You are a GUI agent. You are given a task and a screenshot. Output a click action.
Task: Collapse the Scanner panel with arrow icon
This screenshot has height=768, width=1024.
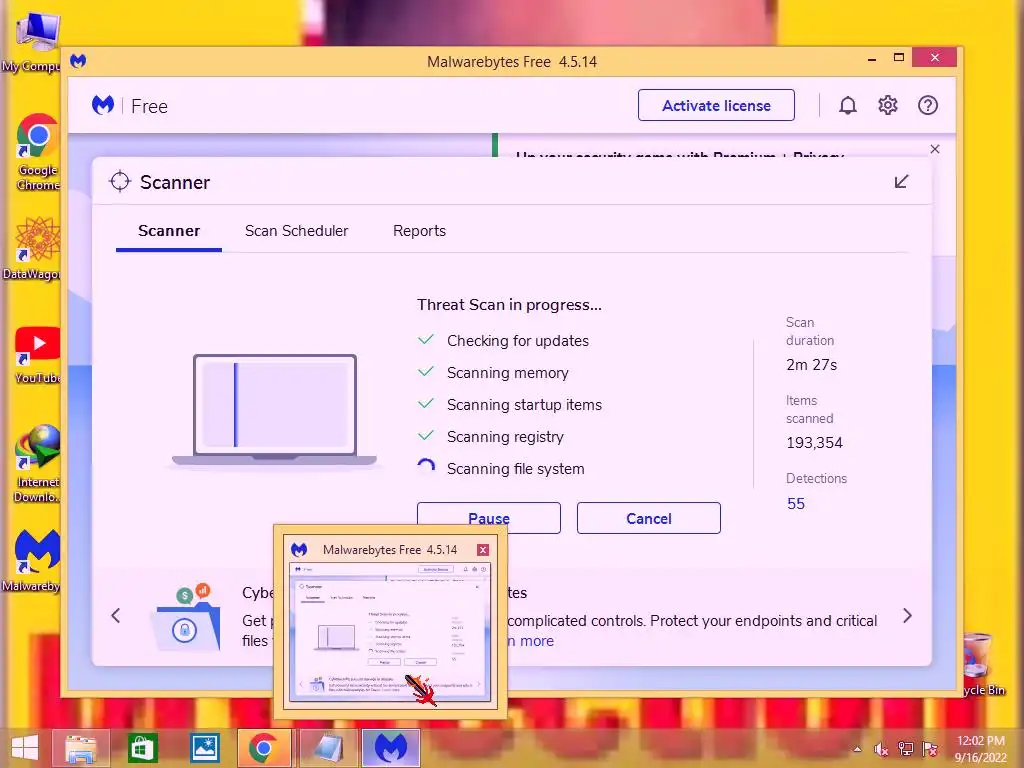click(x=901, y=182)
